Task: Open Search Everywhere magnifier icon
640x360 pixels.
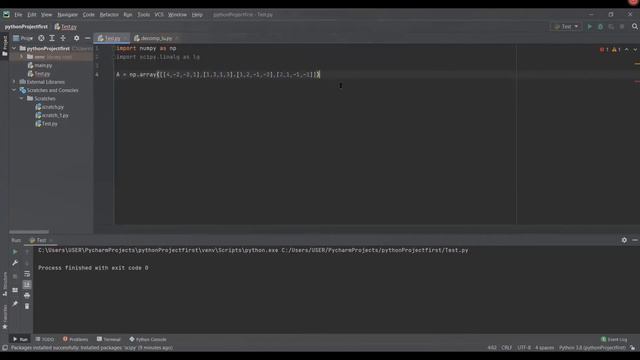Action: pyautogui.click(x=635, y=27)
